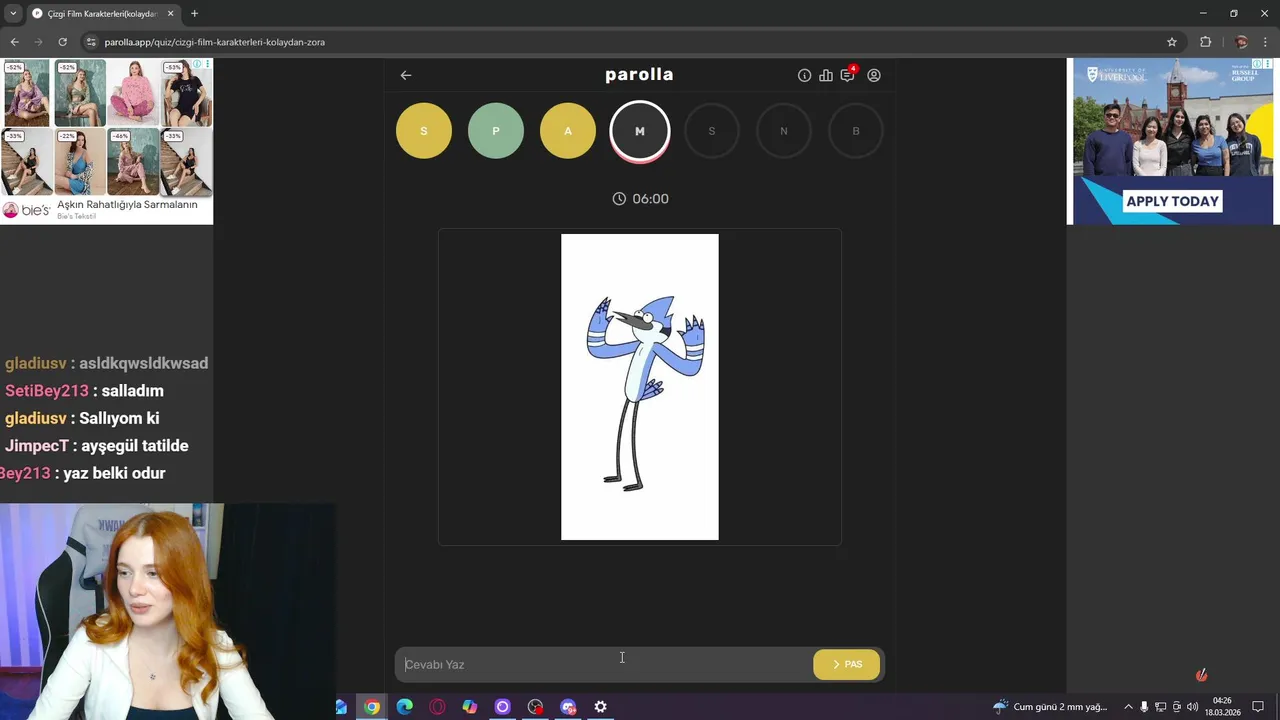The height and width of the screenshot is (720, 1280).
Task: Select the dimmed B letter circle
Action: pyautogui.click(x=856, y=131)
